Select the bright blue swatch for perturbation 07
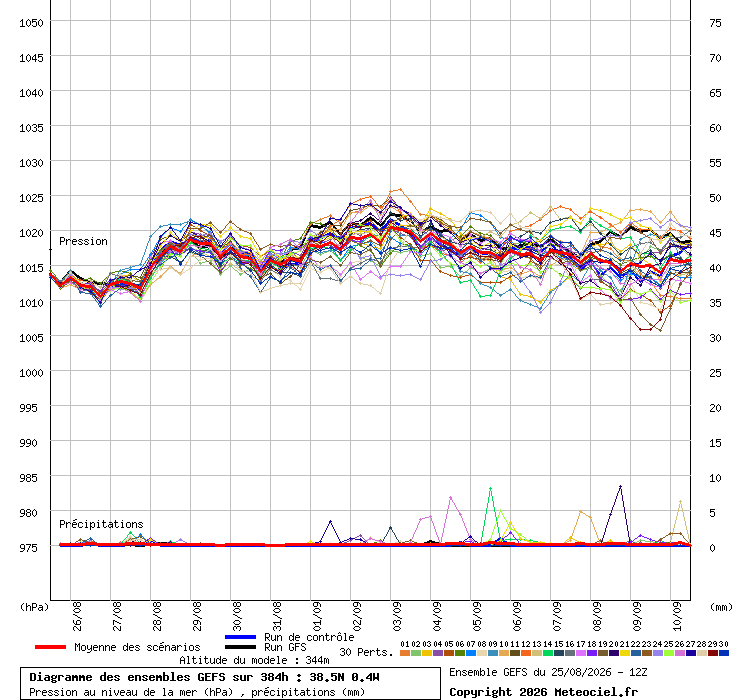This screenshot has height=700, width=740. [471, 653]
